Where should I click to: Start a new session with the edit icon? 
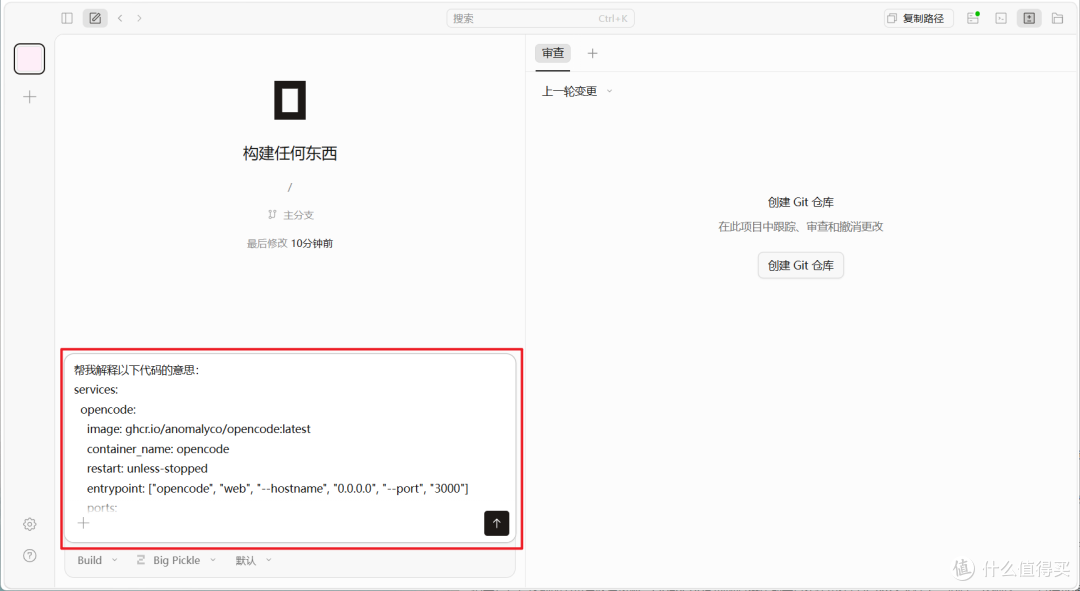click(95, 18)
